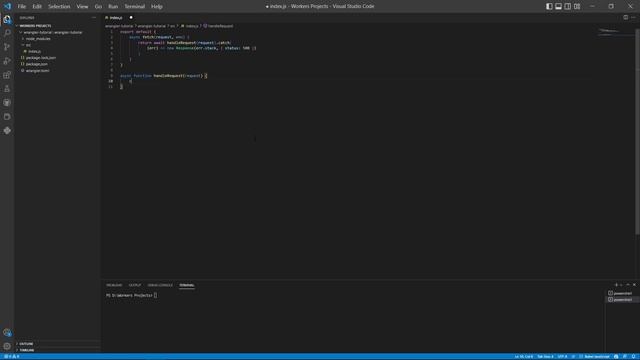Click the line and column status item
640x360 pixels.
click(524, 357)
